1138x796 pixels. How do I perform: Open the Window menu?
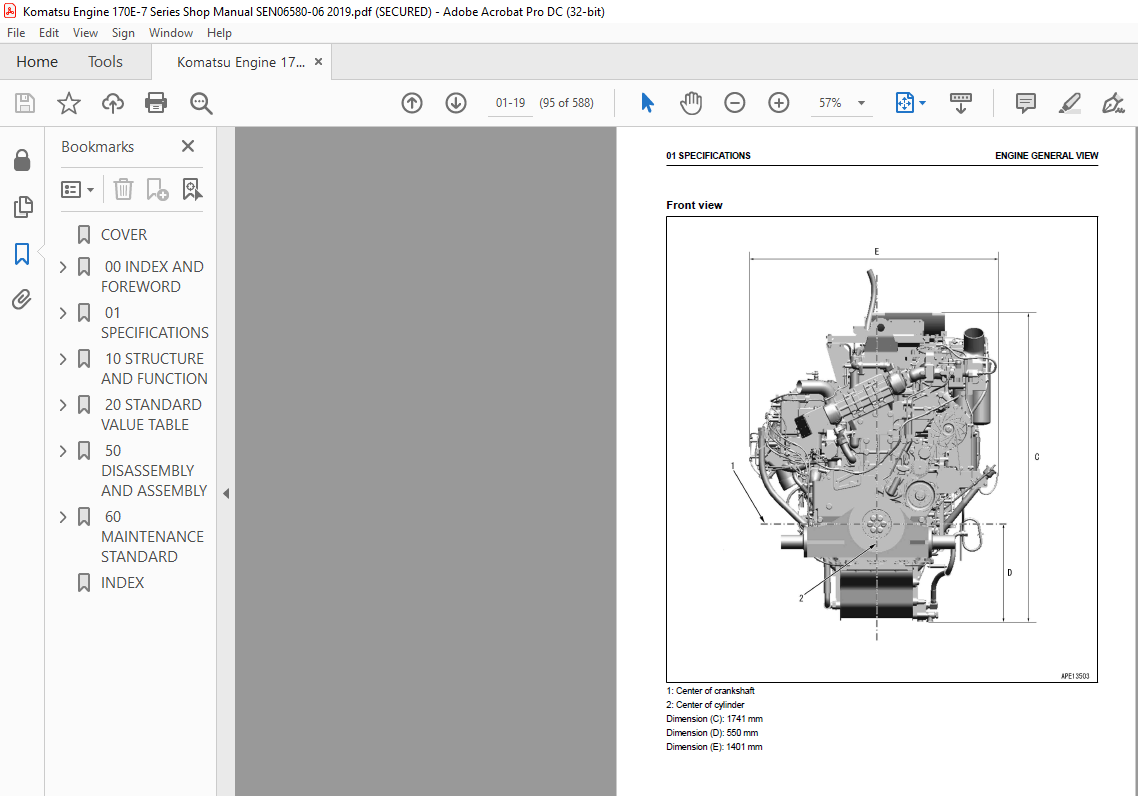coord(171,33)
